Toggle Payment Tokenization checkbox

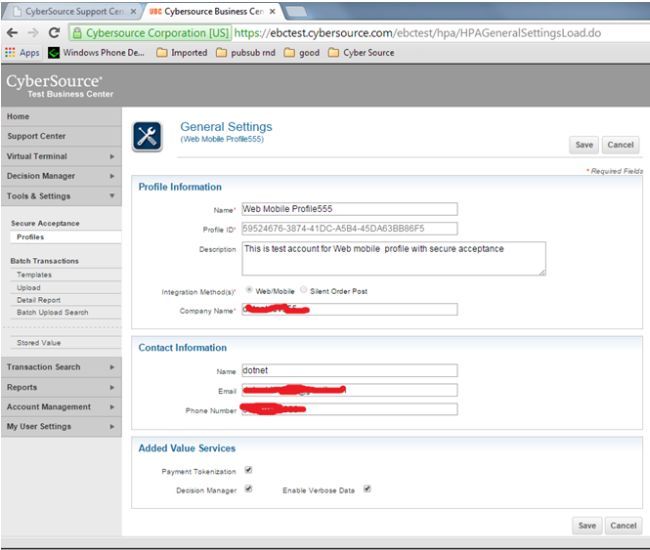(248, 470)
